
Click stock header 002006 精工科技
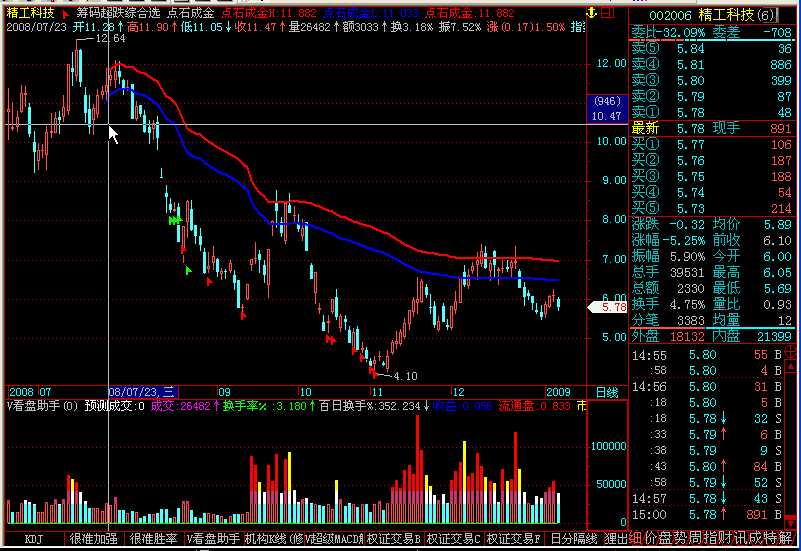pyautogui.click(x=713, y=15)
